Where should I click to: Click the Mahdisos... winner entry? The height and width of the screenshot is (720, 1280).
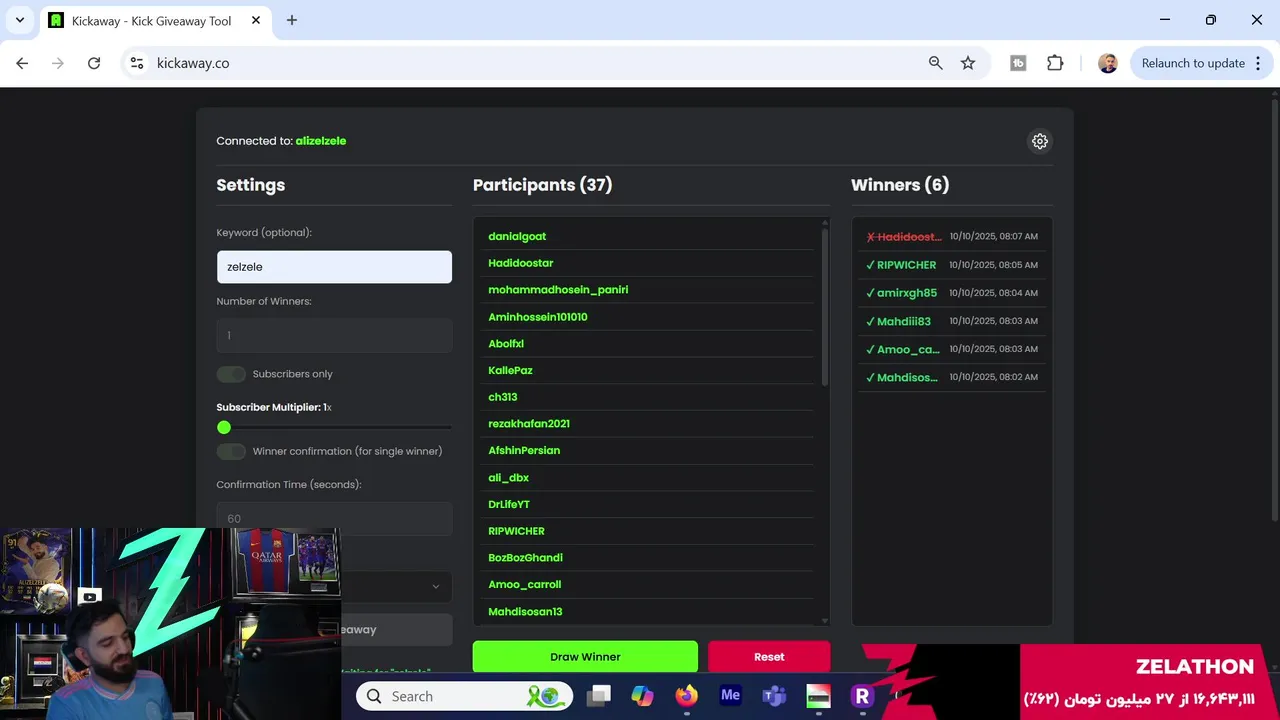952,377
